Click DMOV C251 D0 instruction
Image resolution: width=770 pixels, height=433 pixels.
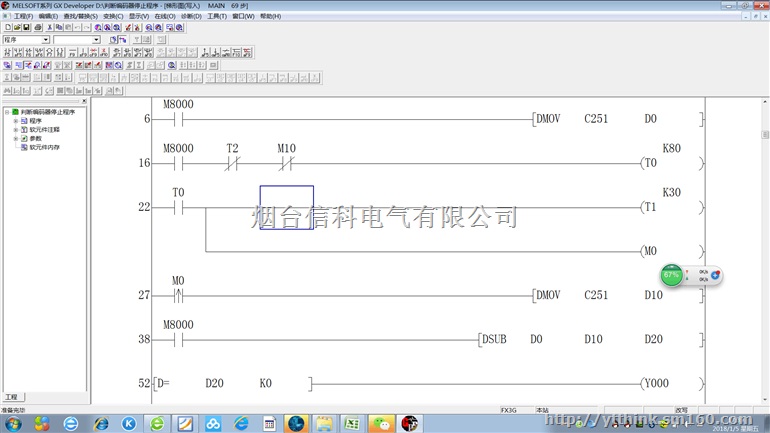pos(618,119)
